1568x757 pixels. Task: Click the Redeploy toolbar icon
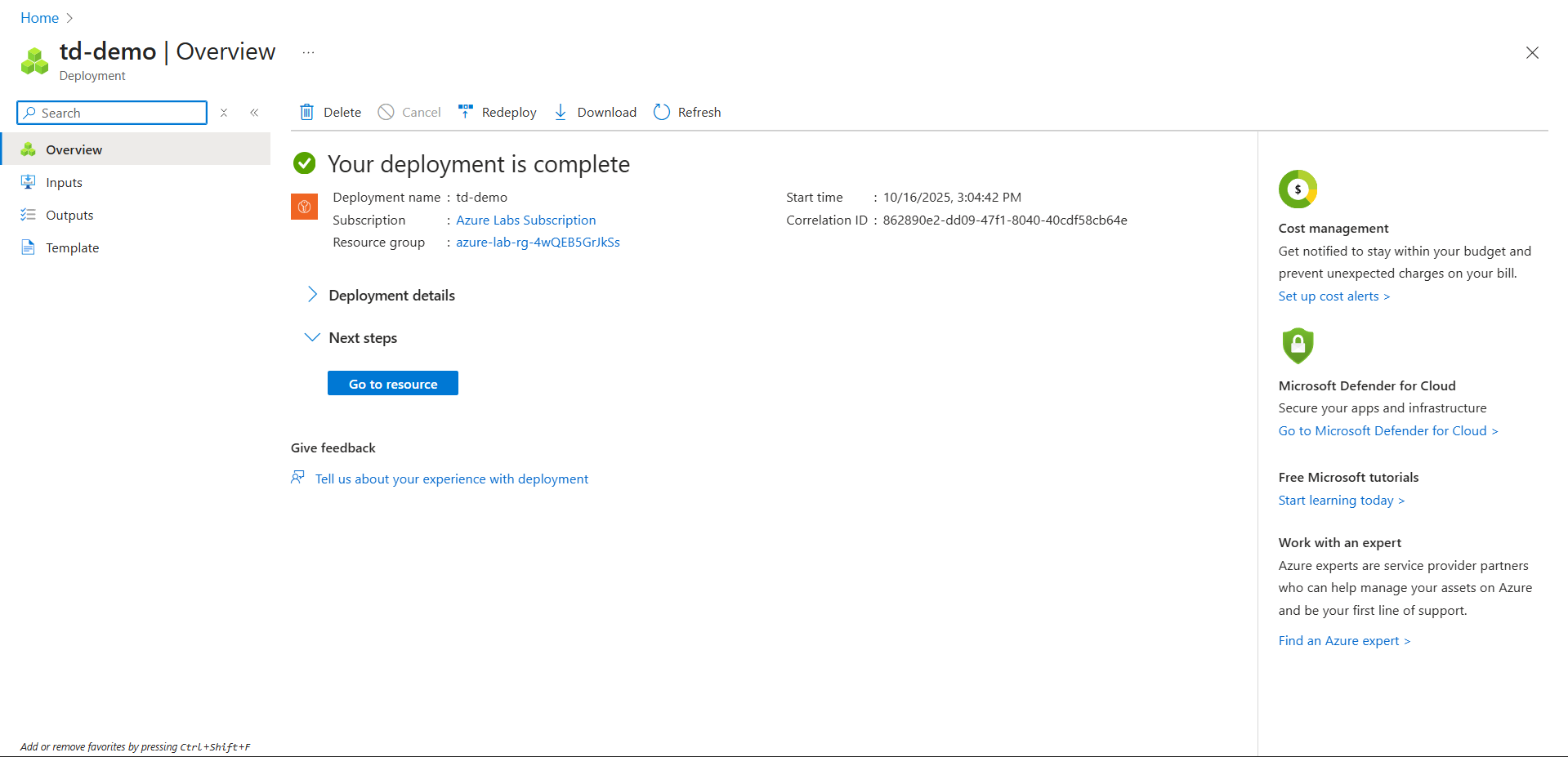466,112
